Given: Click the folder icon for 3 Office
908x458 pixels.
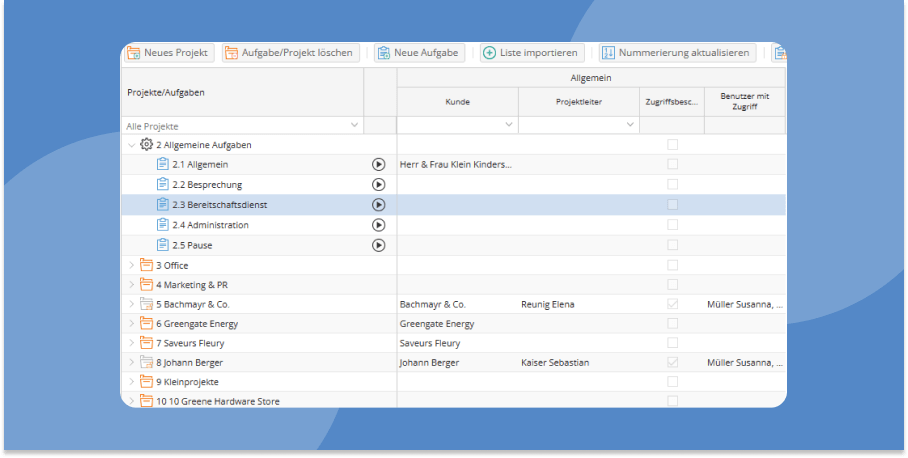Looking at the screenshot, I should [146, 265].
